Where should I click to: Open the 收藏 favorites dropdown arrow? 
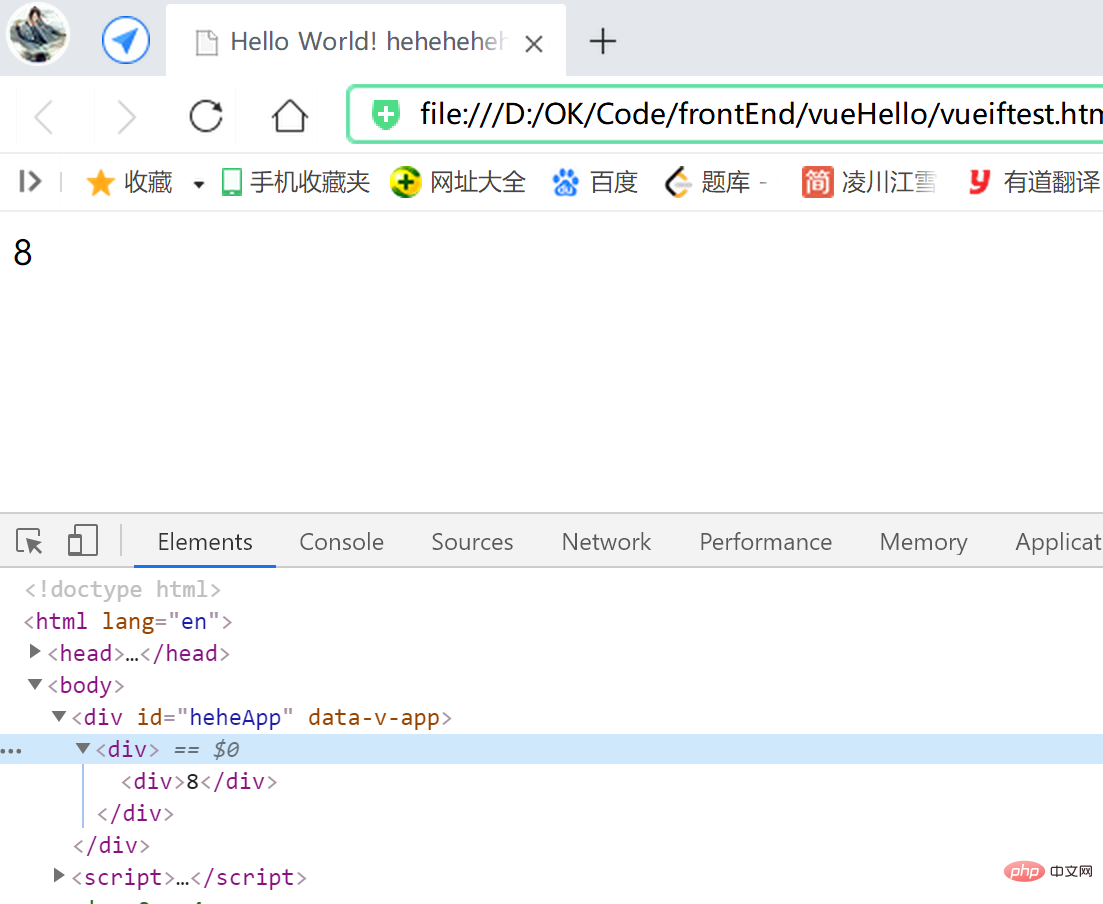click(x=198, y=184)
